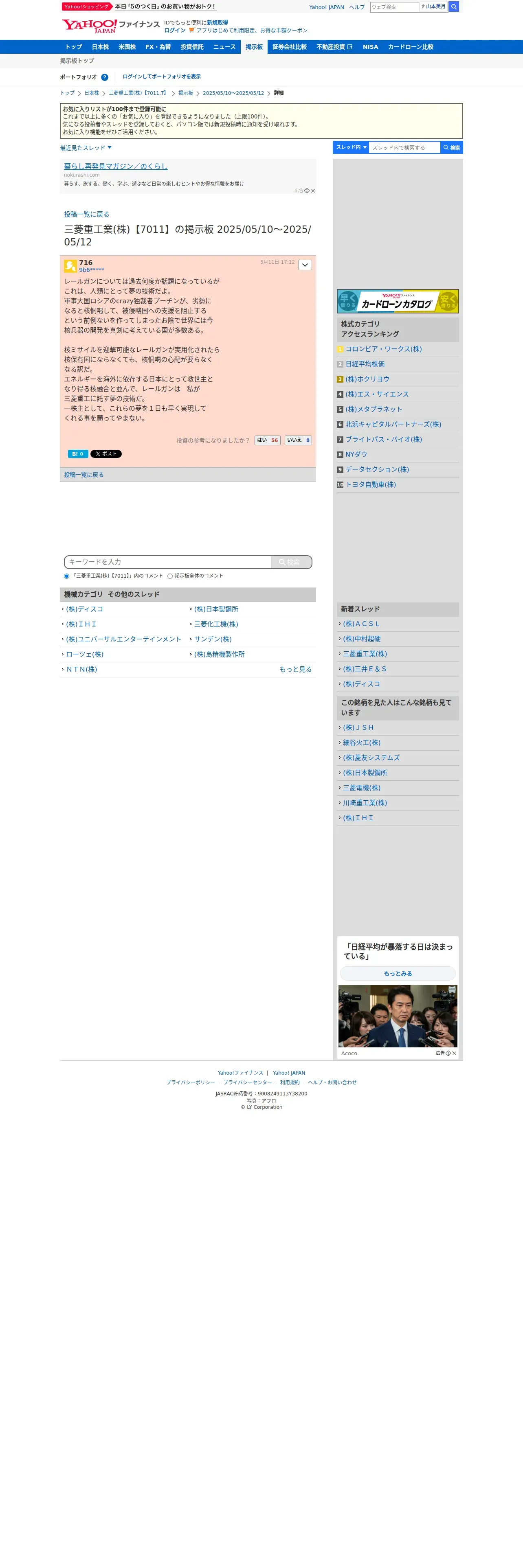Focus the スレッド内で検索する input
Viewport: 523px width, 1568px height.
[404, 147]
